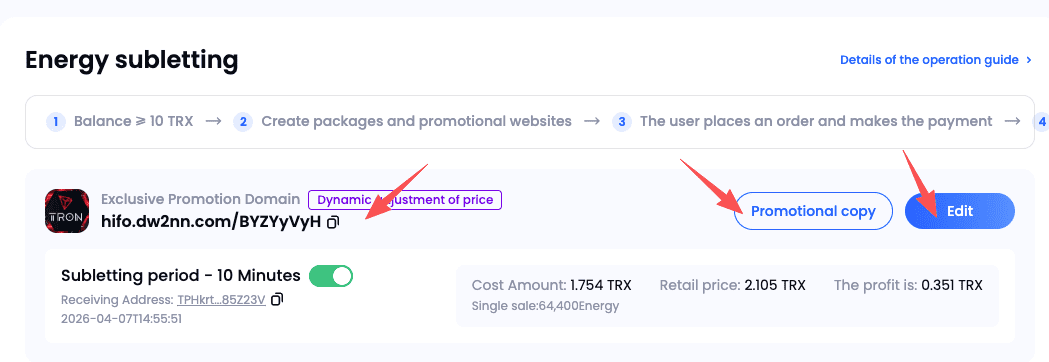Select step 1 number badge
Viewport: 1049px width, 362px height.
[x=56, y=122]
